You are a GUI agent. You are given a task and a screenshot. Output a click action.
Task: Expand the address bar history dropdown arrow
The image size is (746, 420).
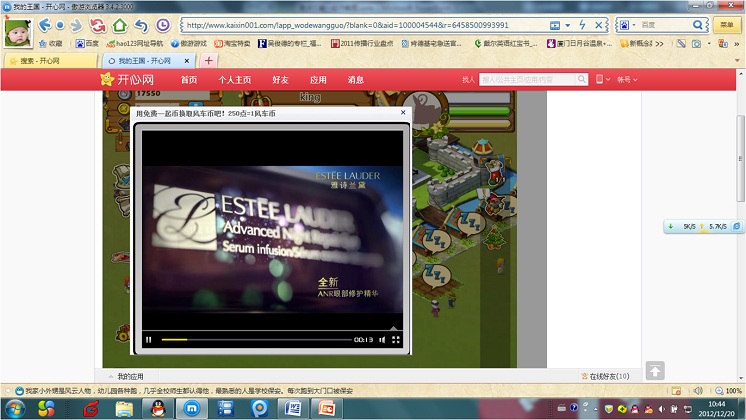point(568,25)
